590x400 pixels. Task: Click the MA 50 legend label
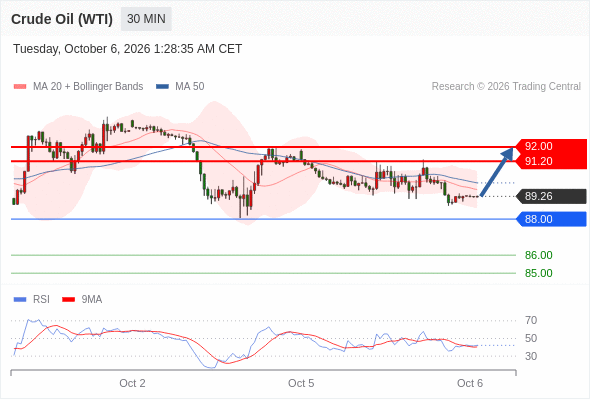pos(190,87)
